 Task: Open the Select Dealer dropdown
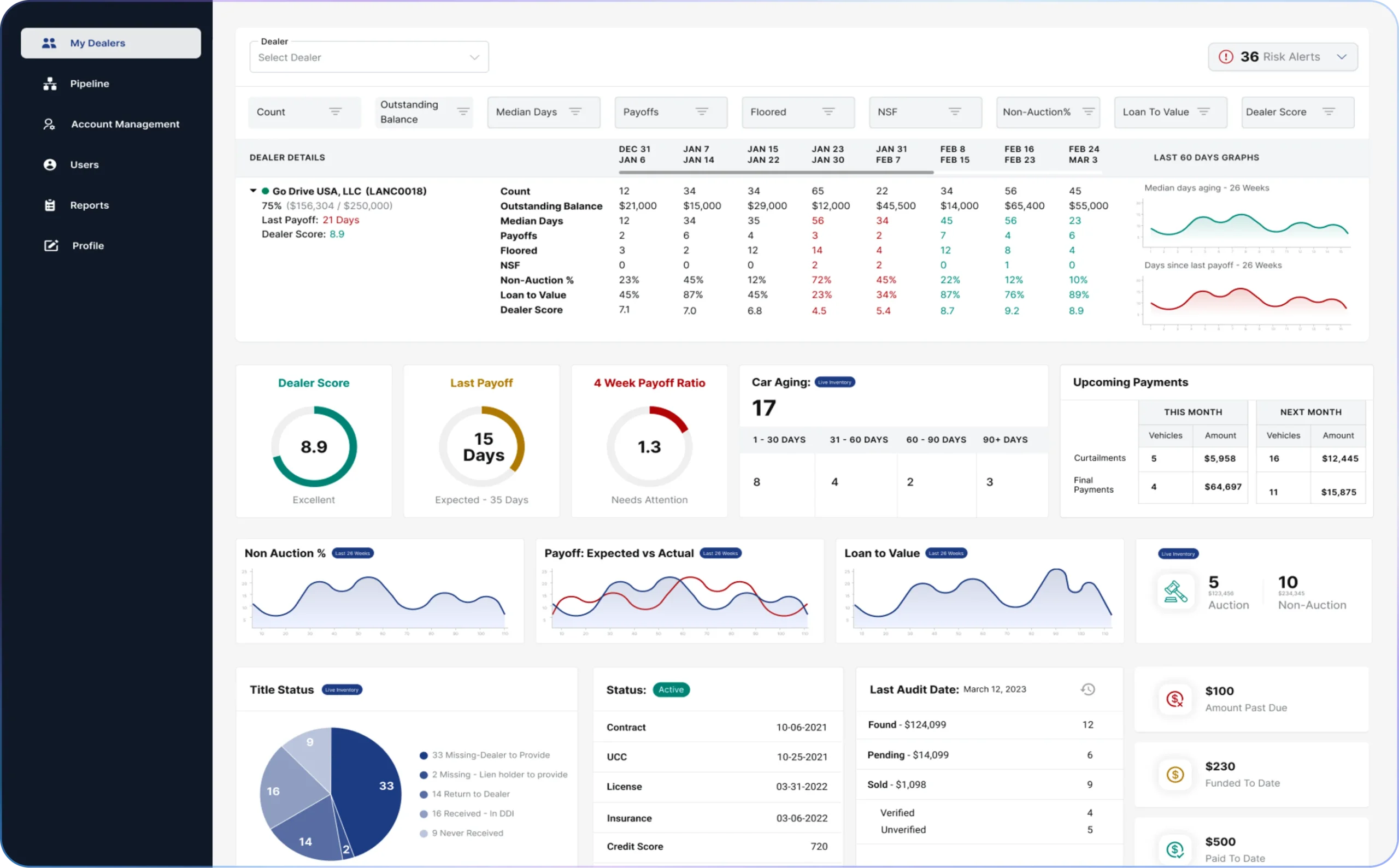click(x=369, y=57)
